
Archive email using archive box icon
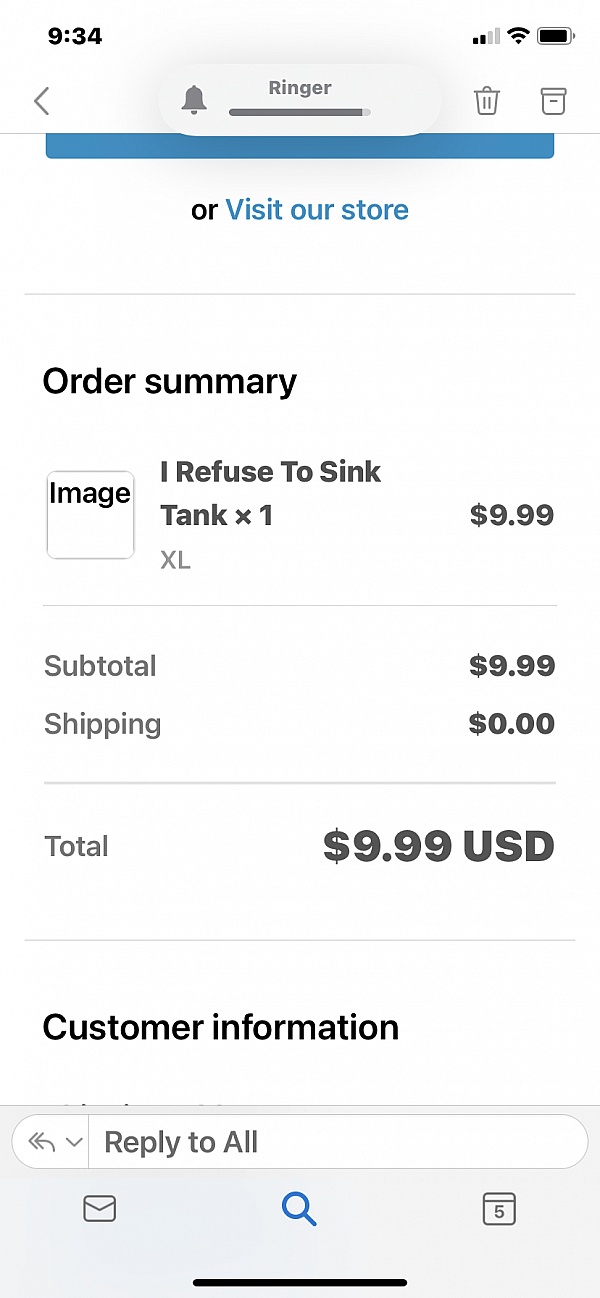[x=553, y=101]
